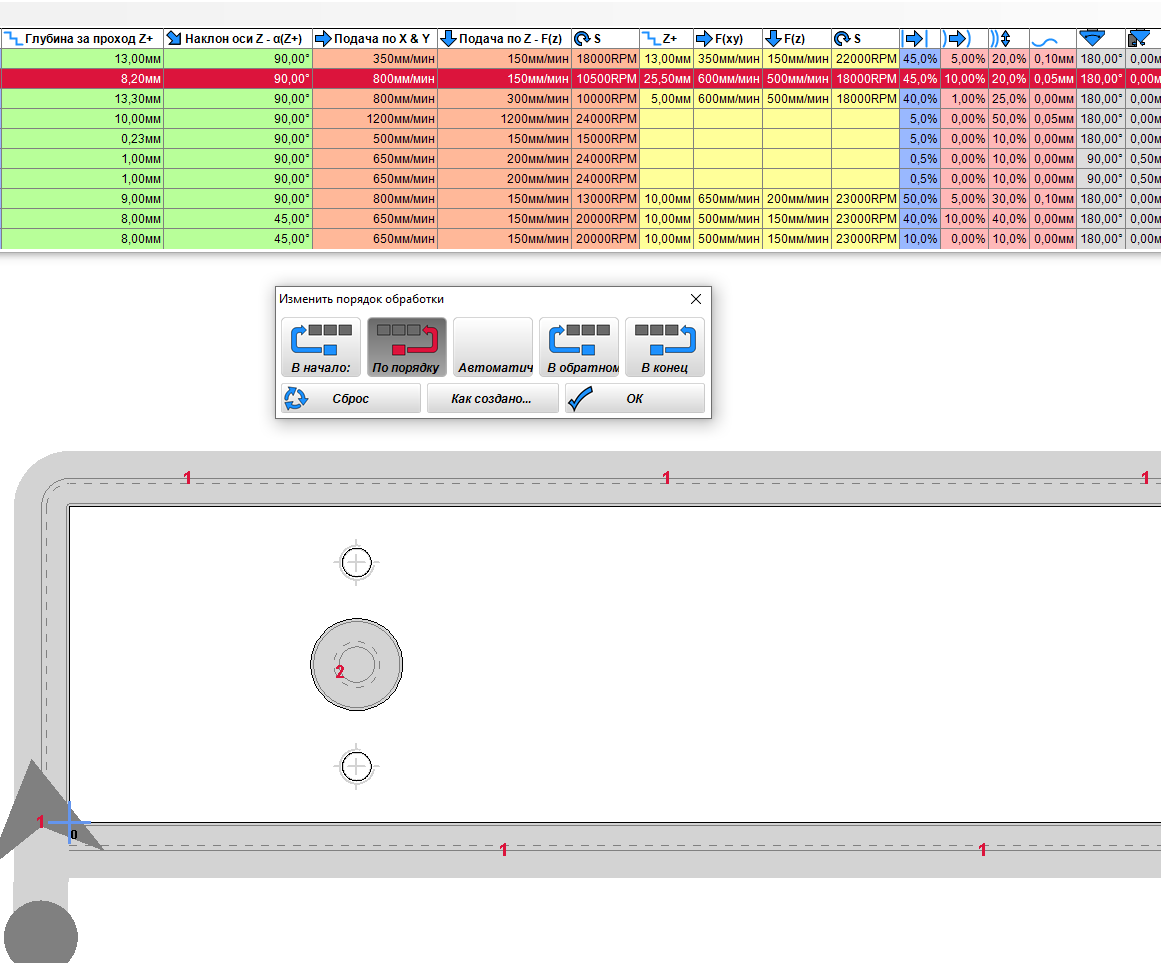Click the 'В конец' move-to-end button

point(664,347)
